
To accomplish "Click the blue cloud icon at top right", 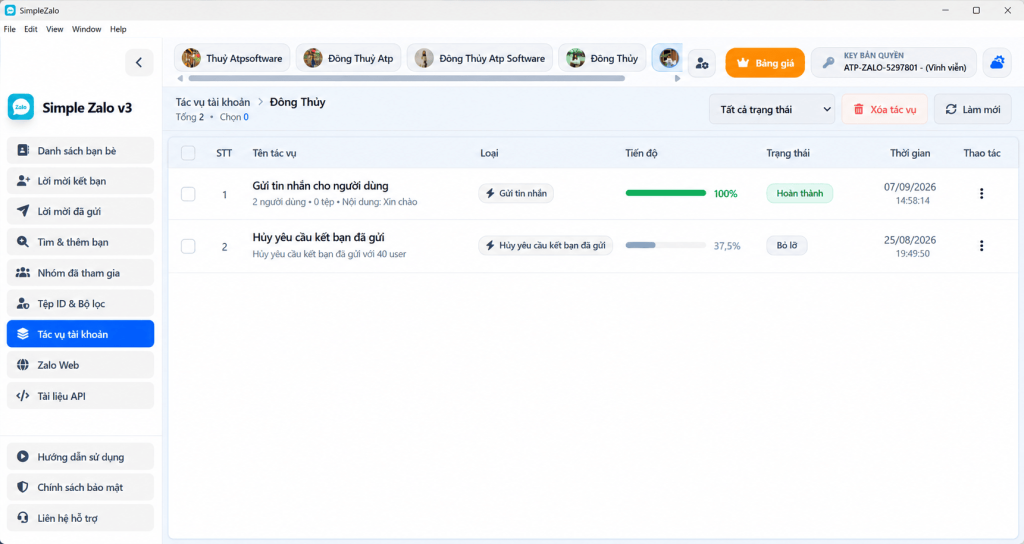I will pos(997,63).
